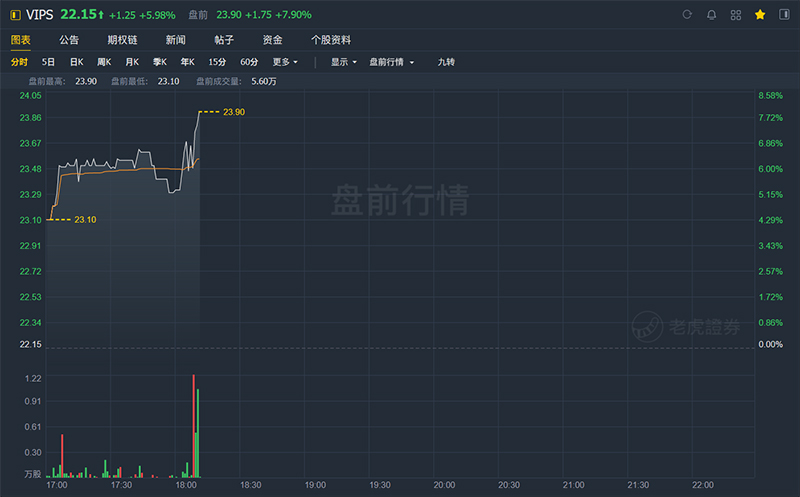Open the 新闻 tab
Screen dimensions: 800x497
[176, 40]
